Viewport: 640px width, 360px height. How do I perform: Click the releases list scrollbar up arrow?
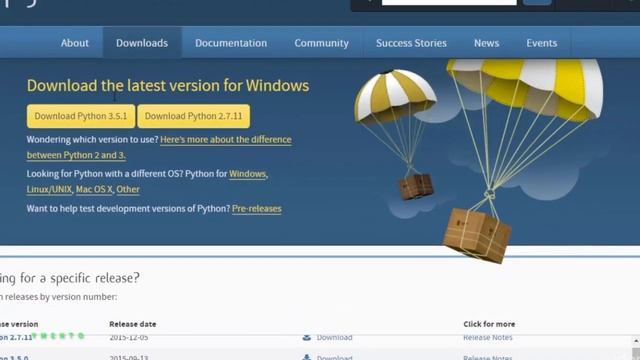636,341
